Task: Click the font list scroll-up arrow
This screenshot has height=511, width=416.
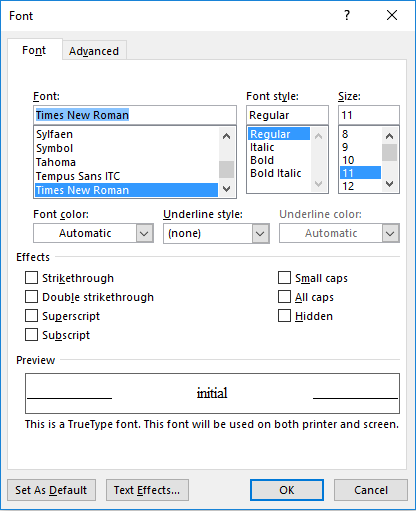Action: (x=227, y=136)
